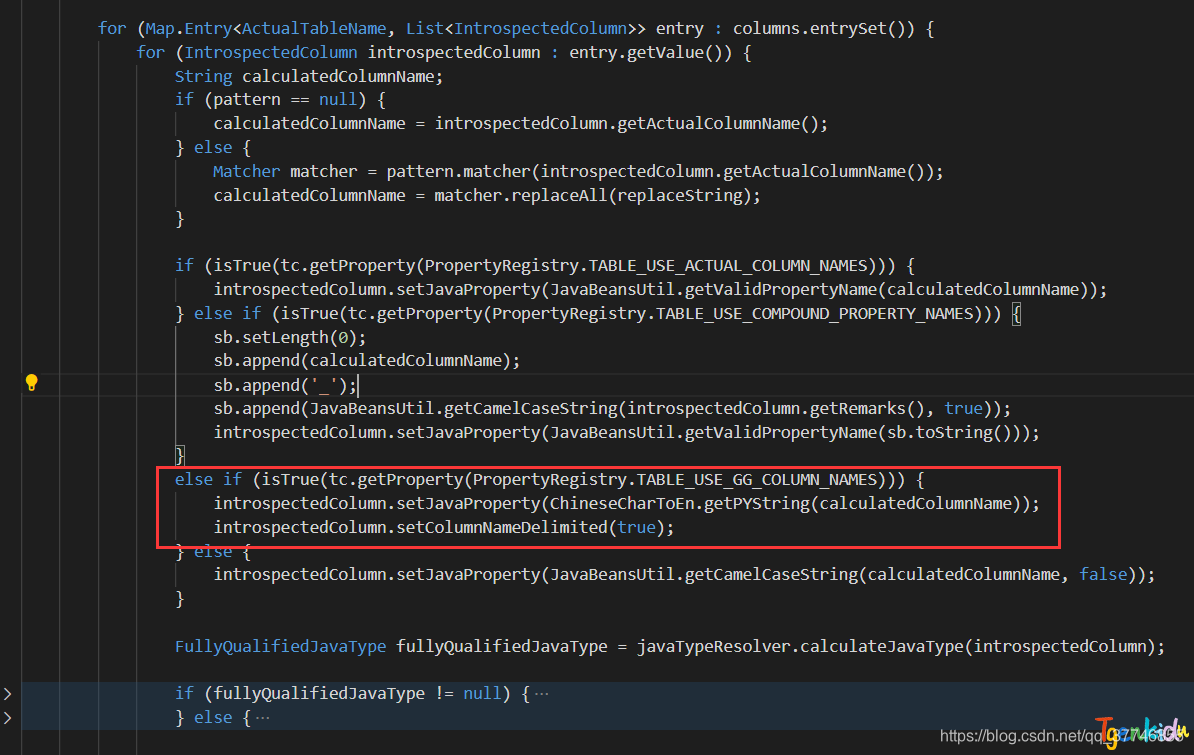The height and width of the screenshot is (755, 1194).
Task: Expand the folded '} else {' block at bottom
Action: [8, 717]
